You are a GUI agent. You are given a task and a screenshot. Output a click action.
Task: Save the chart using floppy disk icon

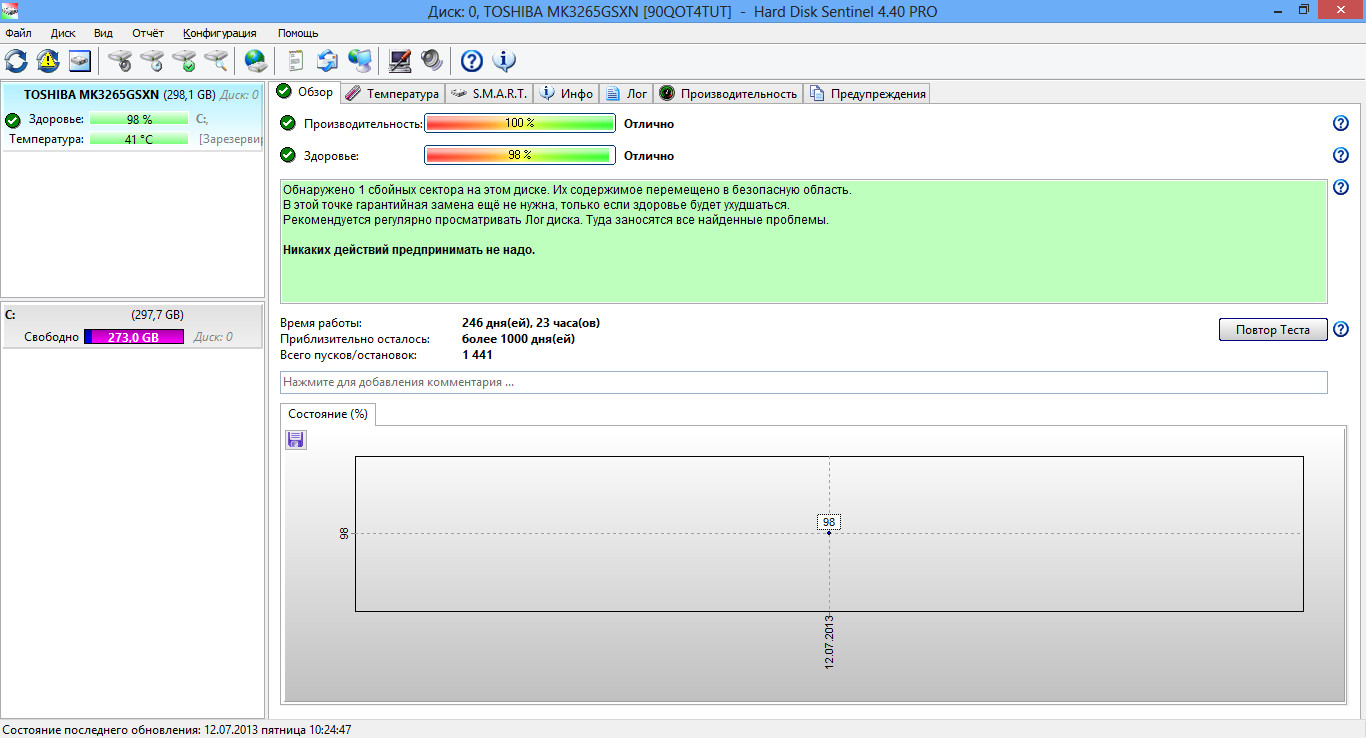pos(296,440)
